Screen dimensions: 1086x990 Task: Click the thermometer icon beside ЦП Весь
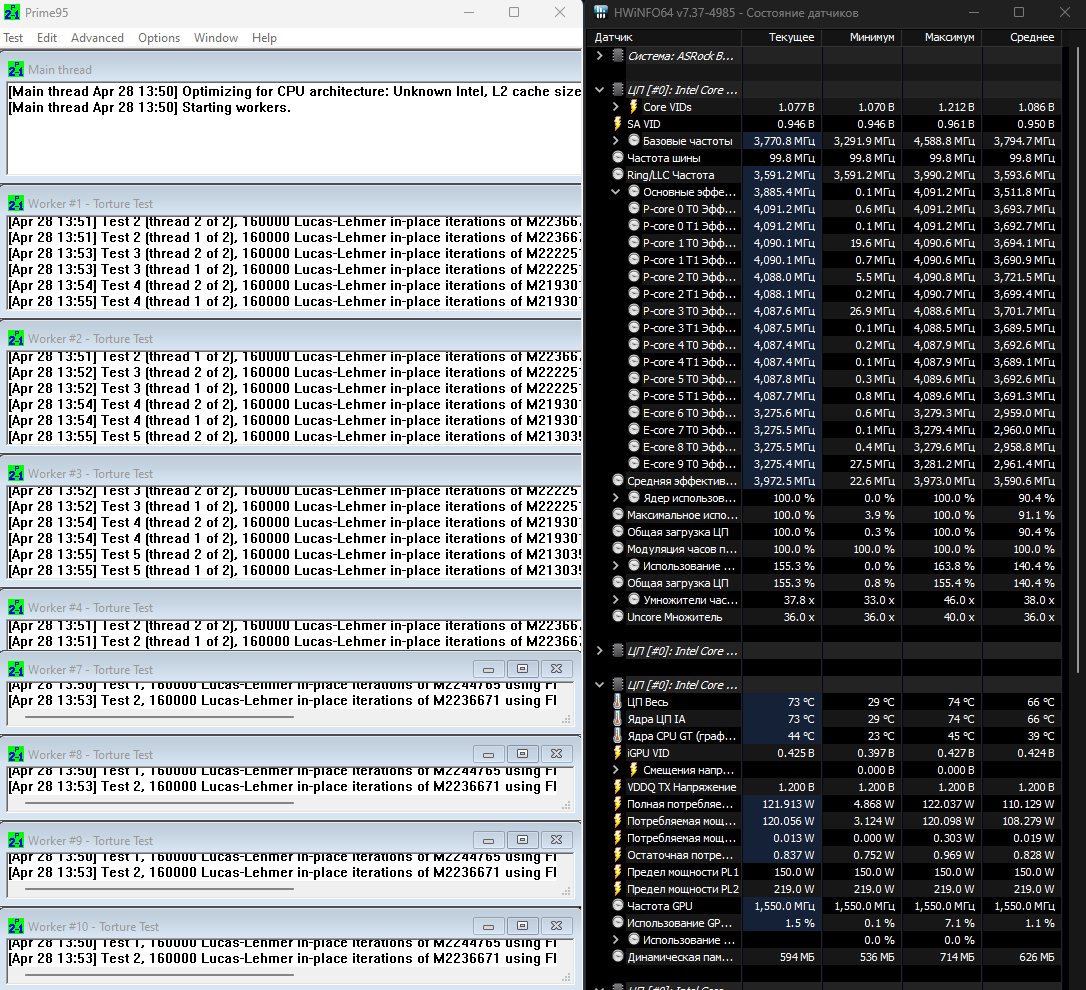pyautogui.click(x=618, y=702)
